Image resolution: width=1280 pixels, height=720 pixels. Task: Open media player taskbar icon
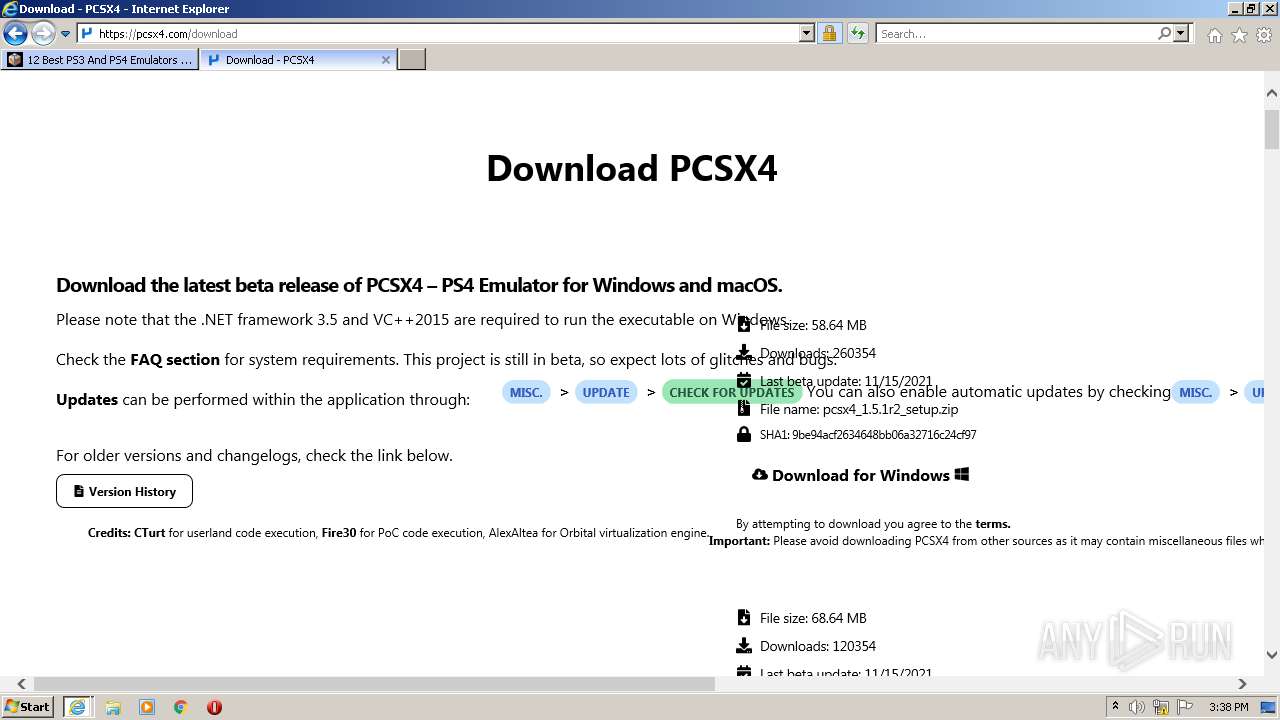147,707
